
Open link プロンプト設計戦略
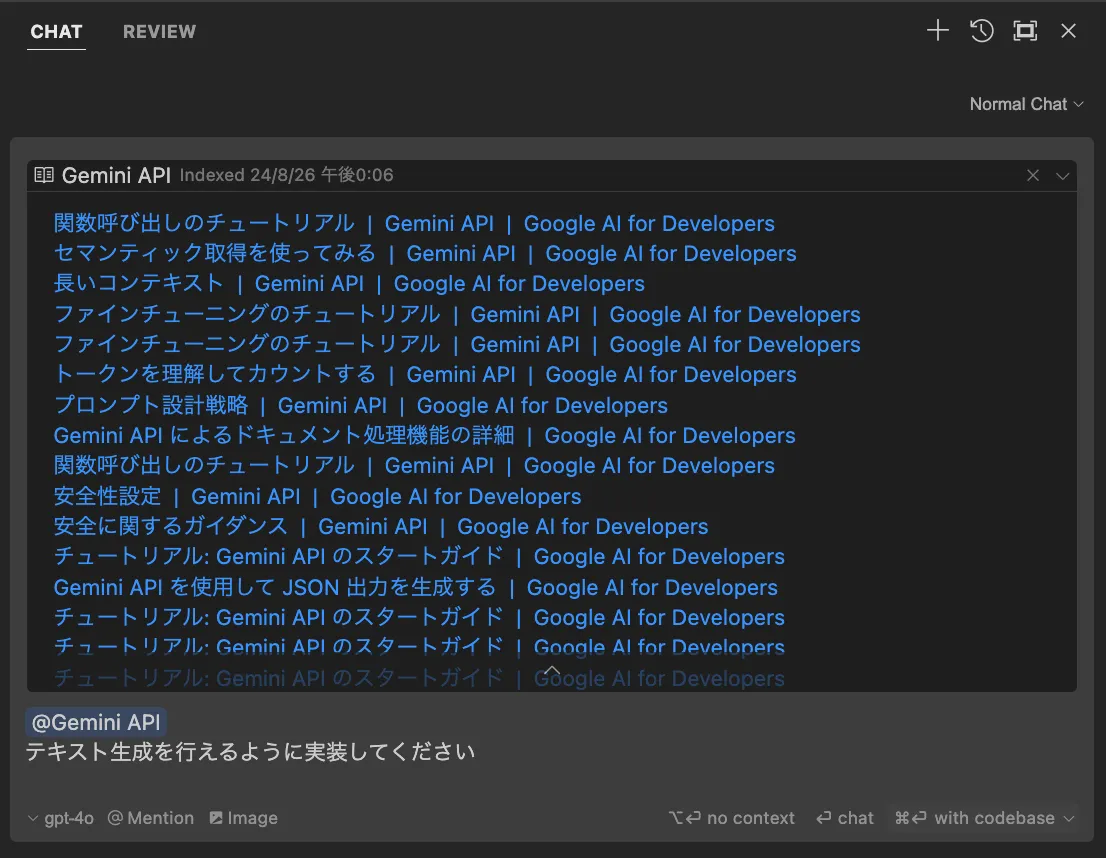pos(360,406)
